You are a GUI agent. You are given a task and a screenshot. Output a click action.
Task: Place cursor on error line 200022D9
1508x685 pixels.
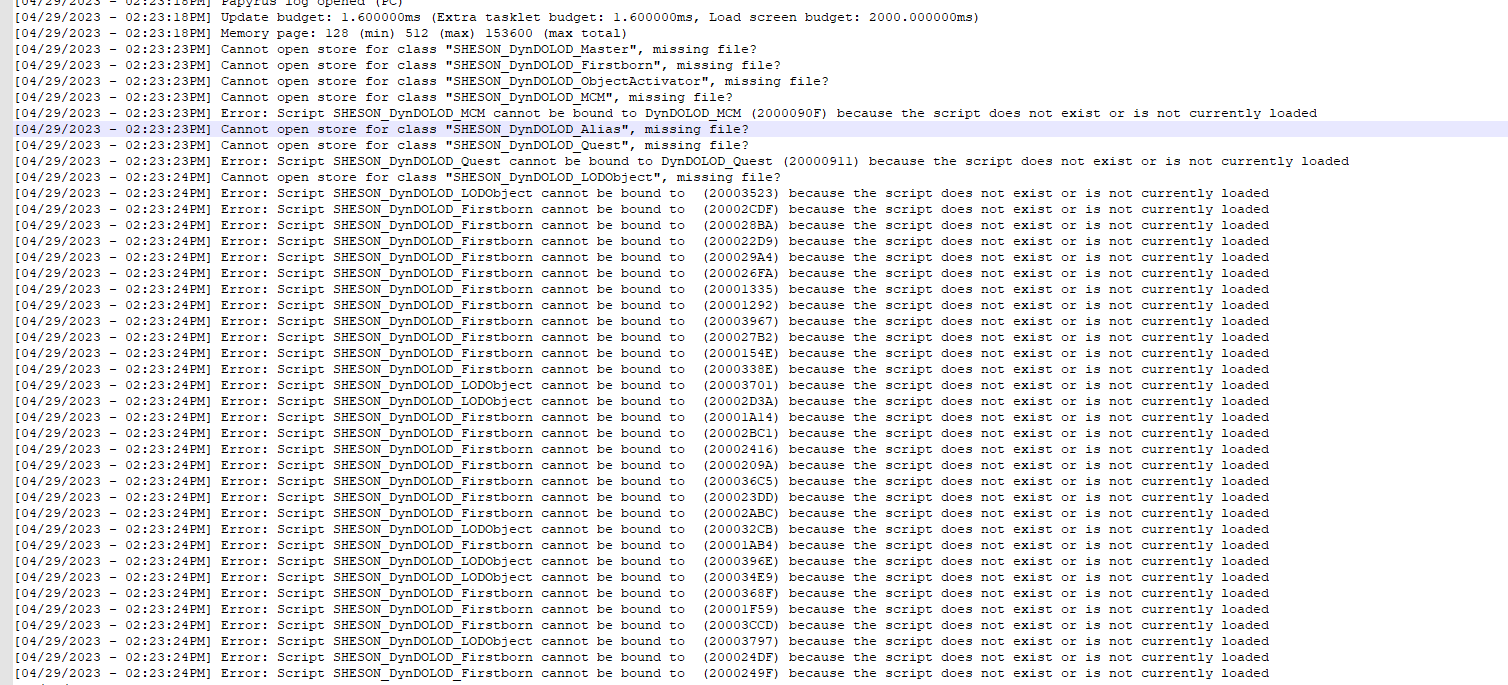[642, 241]
